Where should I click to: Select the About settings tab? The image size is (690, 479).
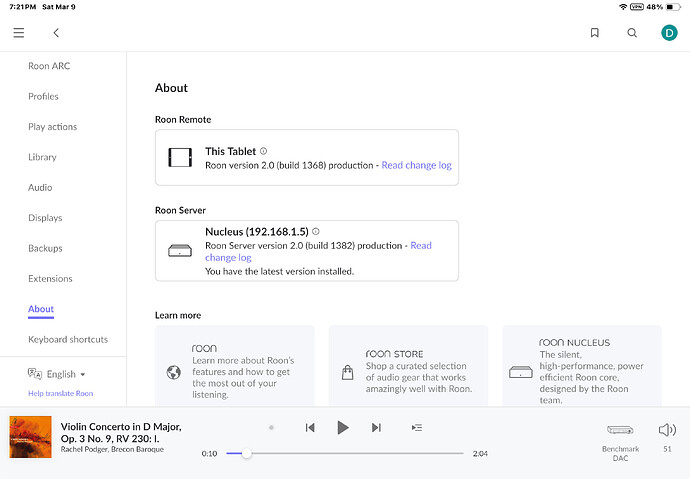[x=41, y=309]
